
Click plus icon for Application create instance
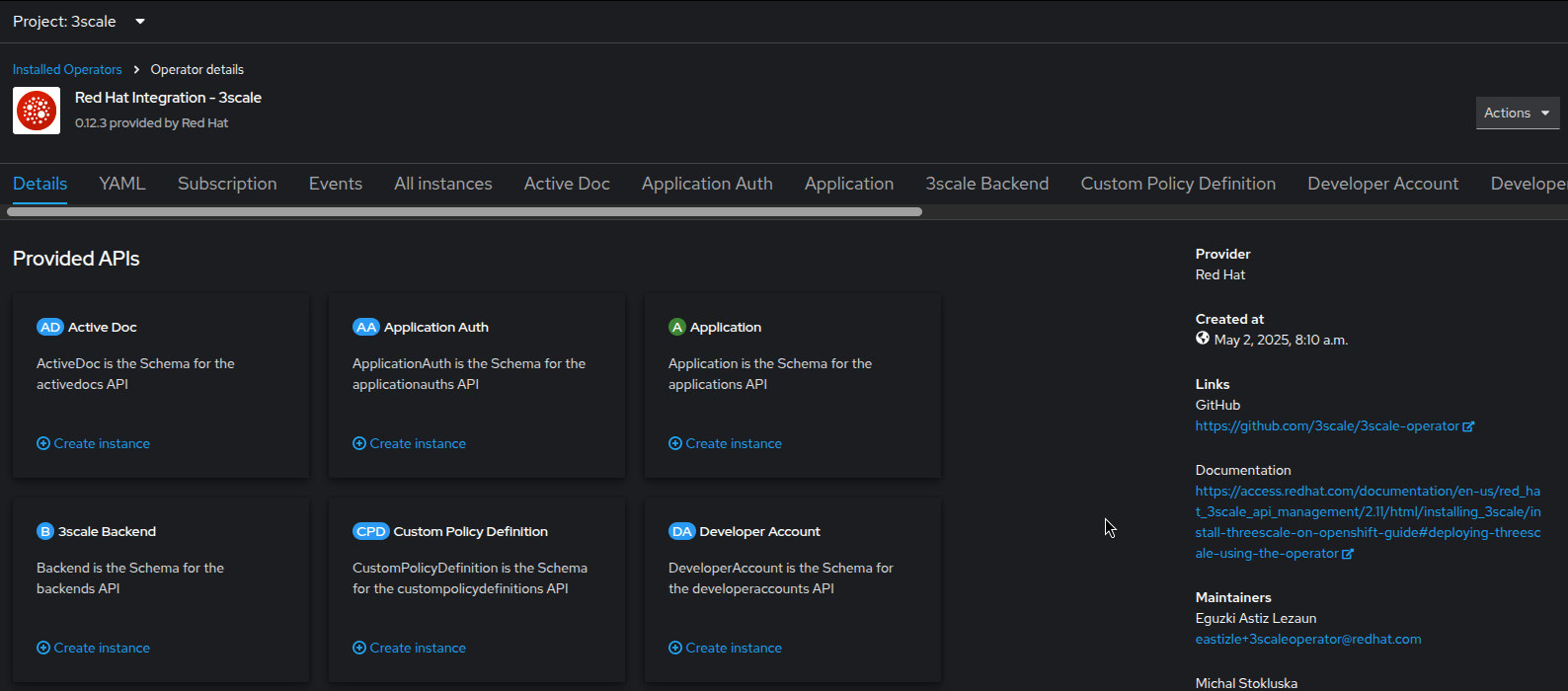click(x=675, y=443)
